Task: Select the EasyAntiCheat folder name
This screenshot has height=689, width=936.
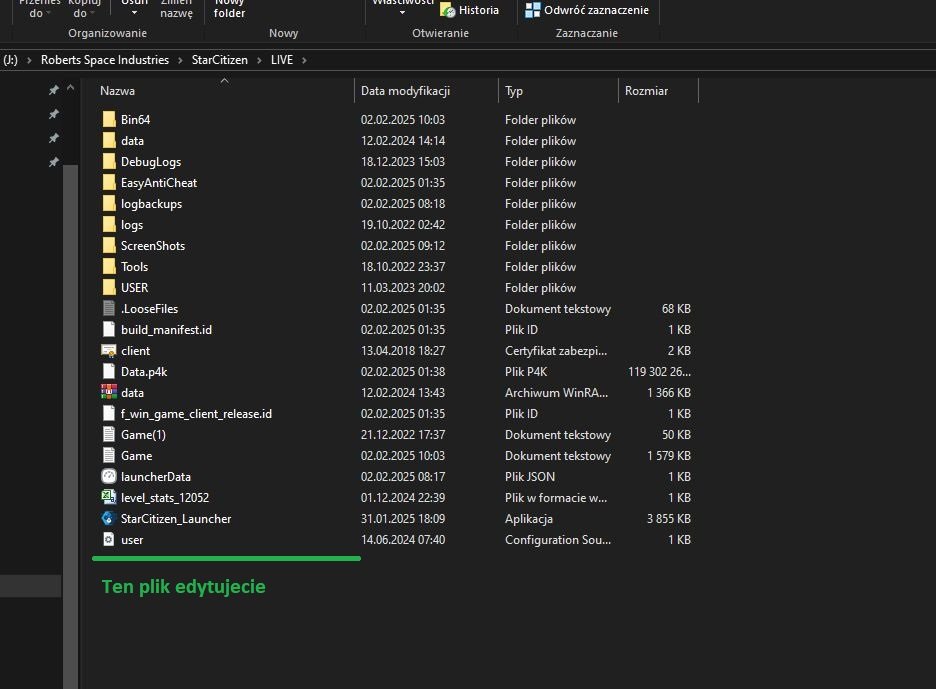Action: 159,183
